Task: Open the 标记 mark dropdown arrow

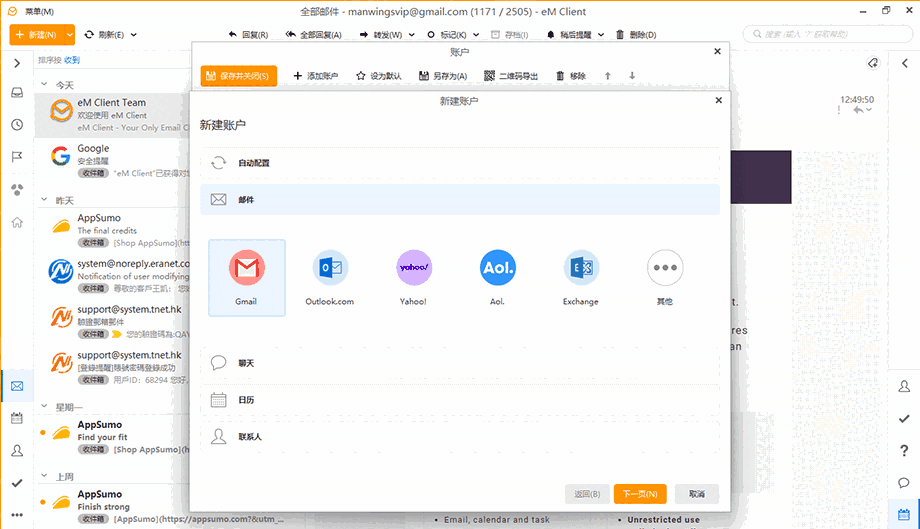Action: click(x=476, y=35)
